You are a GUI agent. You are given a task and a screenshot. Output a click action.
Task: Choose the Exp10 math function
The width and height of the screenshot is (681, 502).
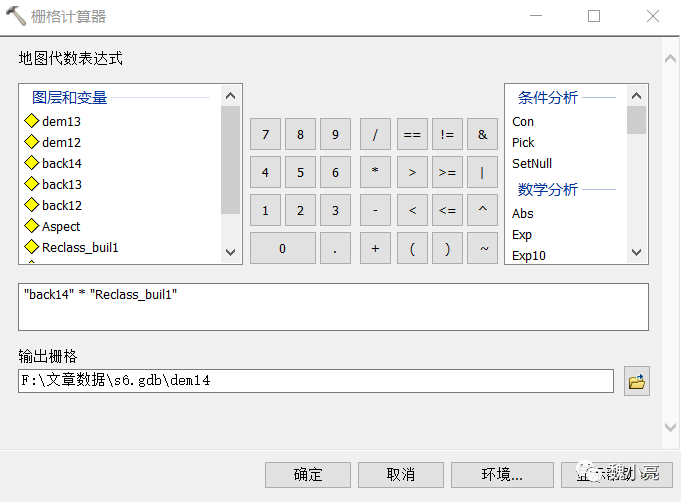coord(529,256)
